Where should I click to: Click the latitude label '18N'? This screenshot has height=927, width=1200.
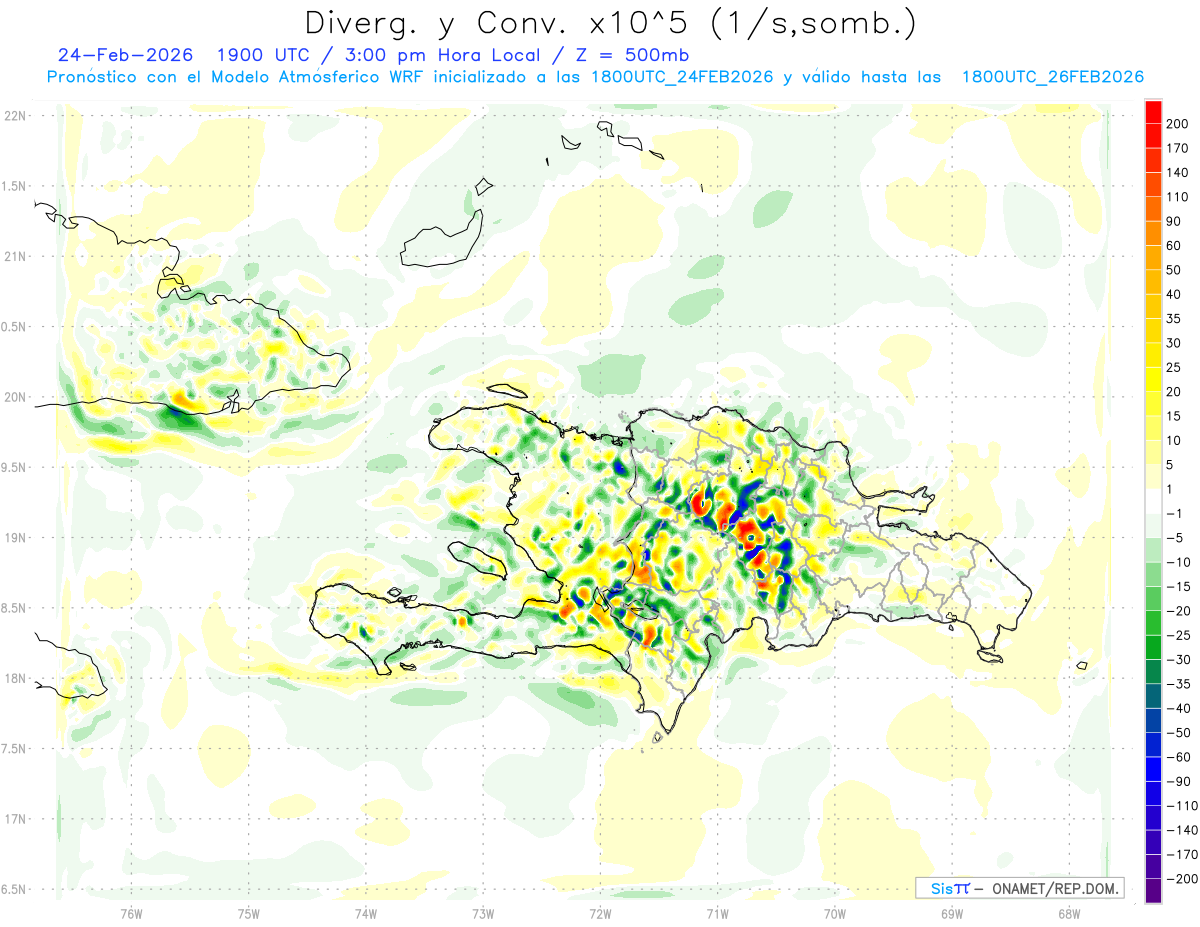pos(14,678)
